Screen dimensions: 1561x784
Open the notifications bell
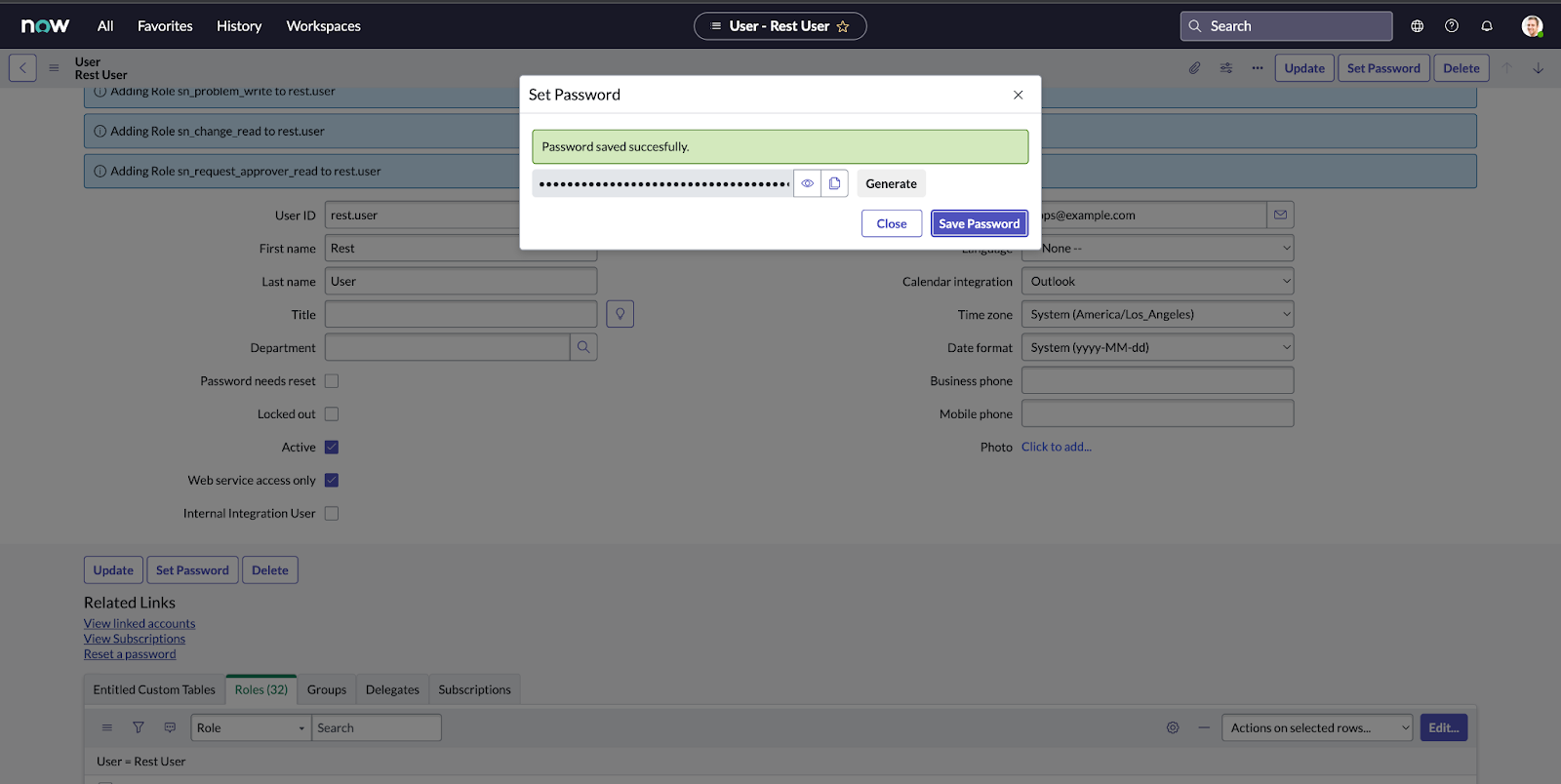coord(1487,26)
